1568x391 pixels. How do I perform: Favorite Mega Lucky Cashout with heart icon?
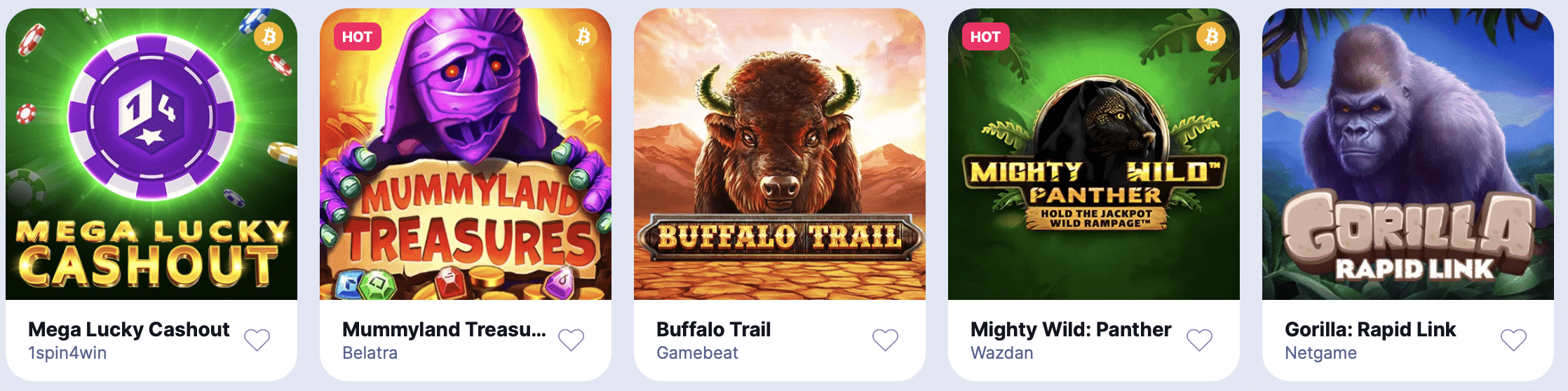tap(257, 340)
